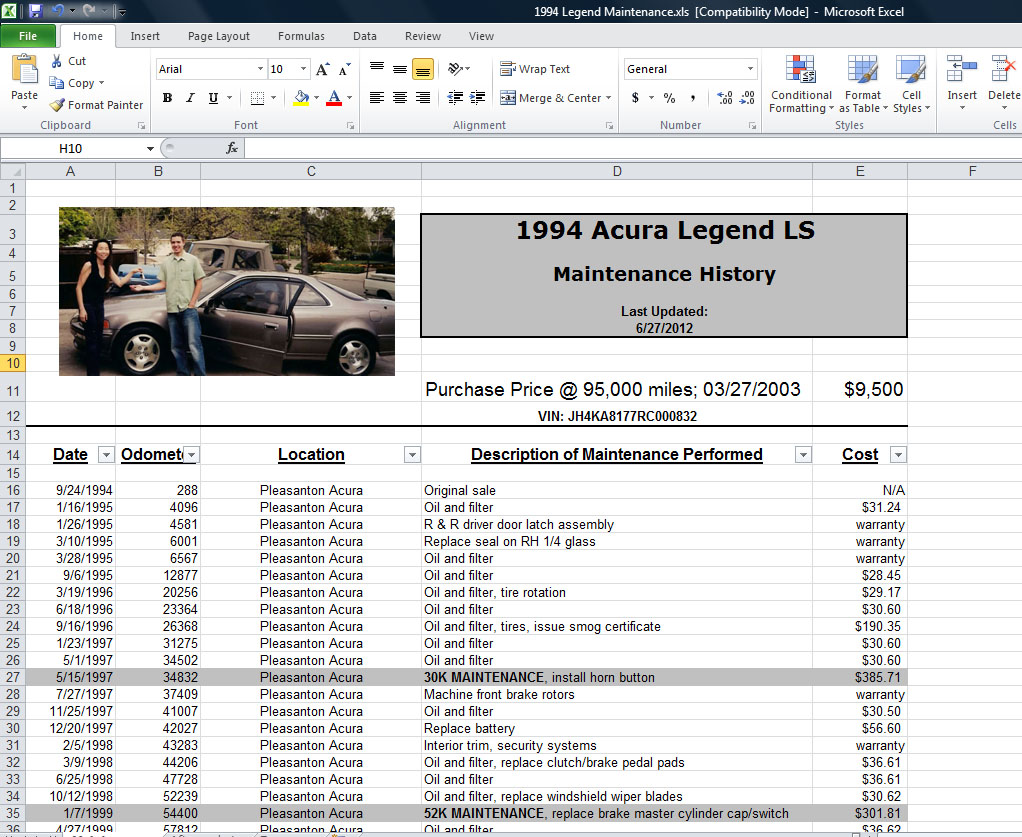This screenshot has width=1022, height=837.
Task: Click the green File button
Action: [28, 36]
